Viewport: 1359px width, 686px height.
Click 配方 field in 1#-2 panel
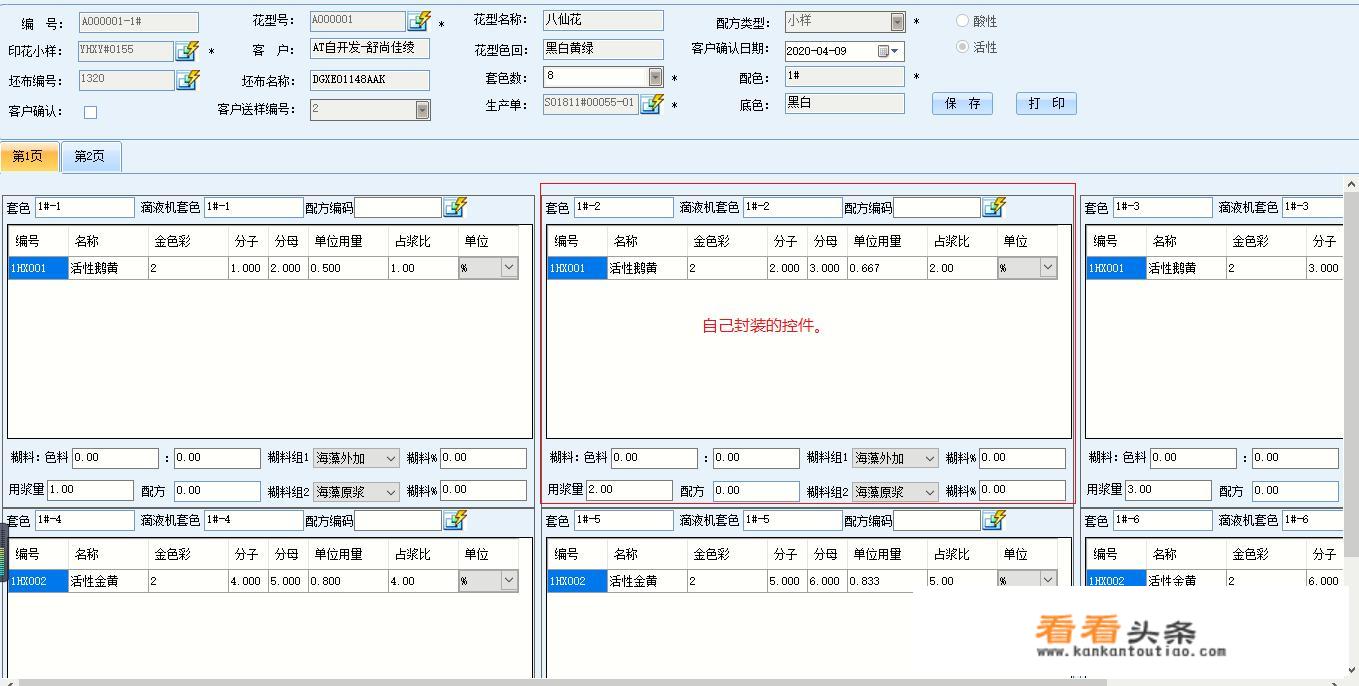point(756,490)
